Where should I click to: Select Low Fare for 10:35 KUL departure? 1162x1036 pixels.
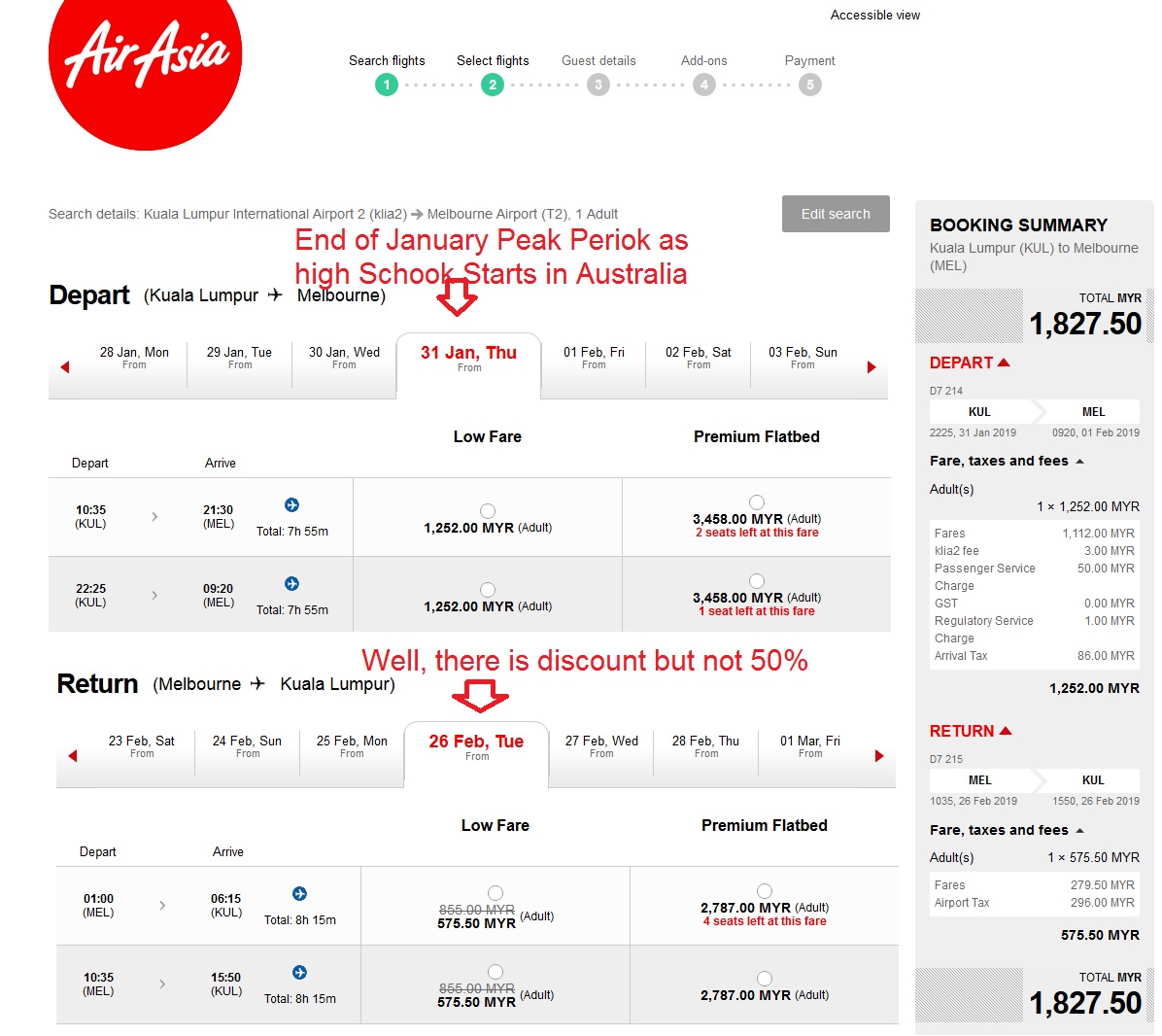click(488, 511)
